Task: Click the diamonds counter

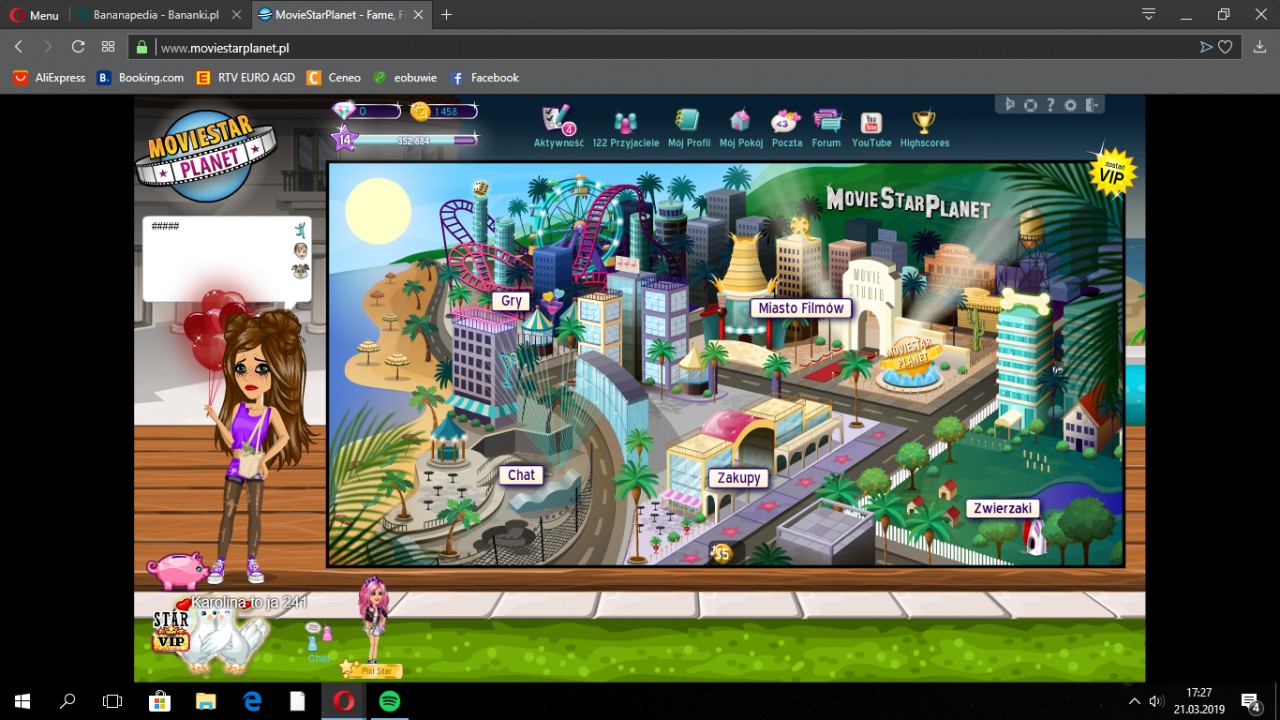Action: (366, 111)
